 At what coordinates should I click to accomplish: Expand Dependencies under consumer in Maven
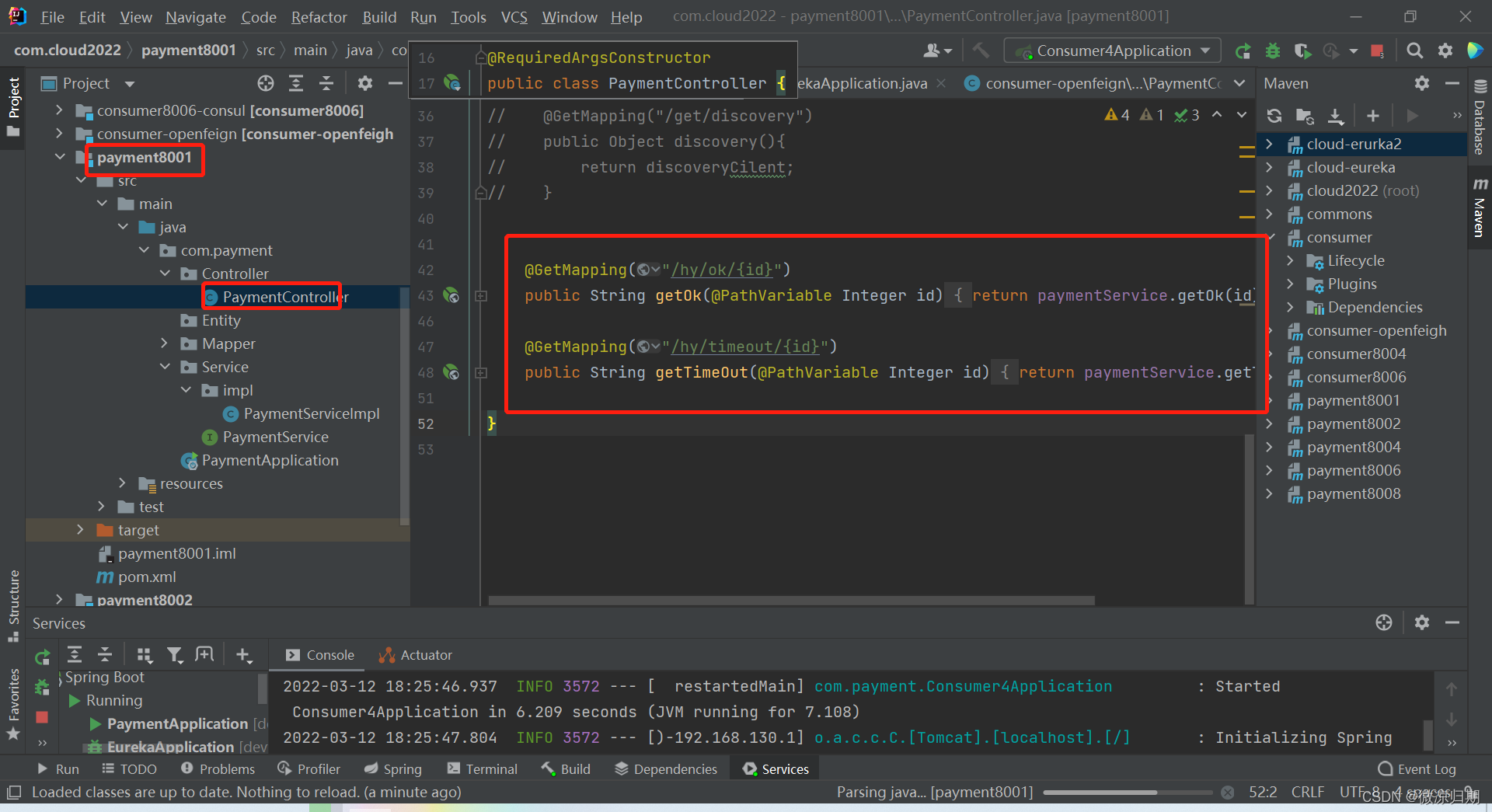tap(1290, 307)
